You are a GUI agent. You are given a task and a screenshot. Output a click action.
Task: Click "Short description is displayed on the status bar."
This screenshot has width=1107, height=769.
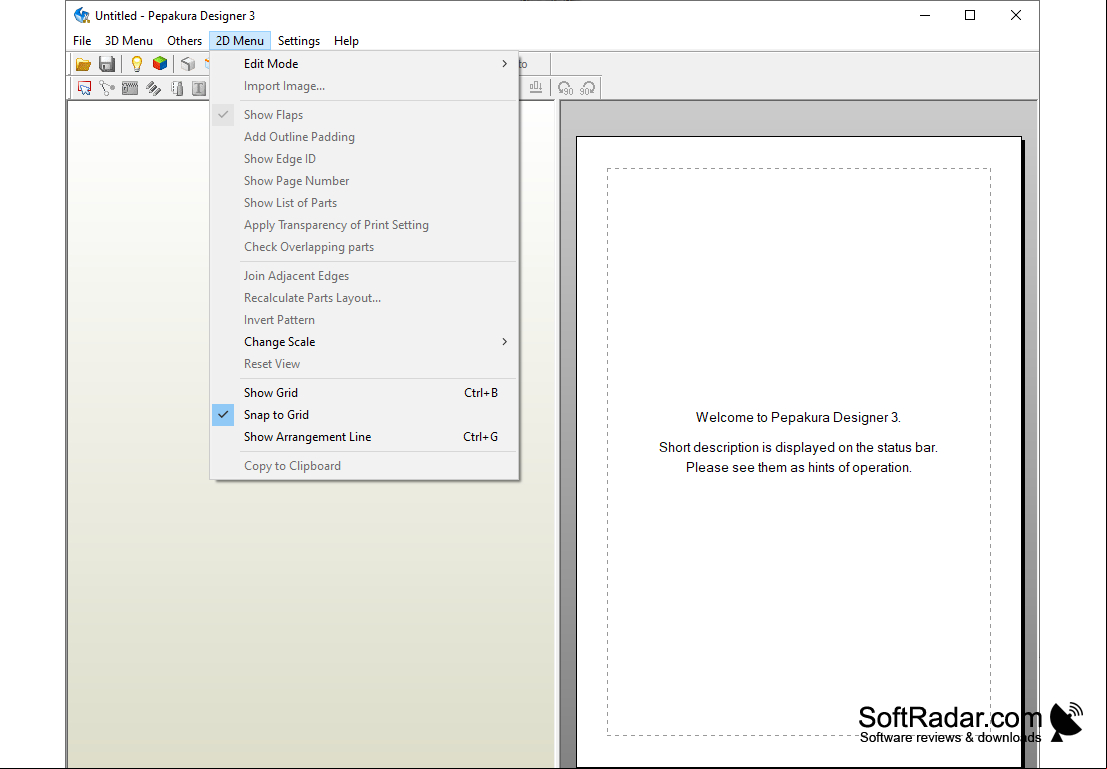(x=798, y=448)
